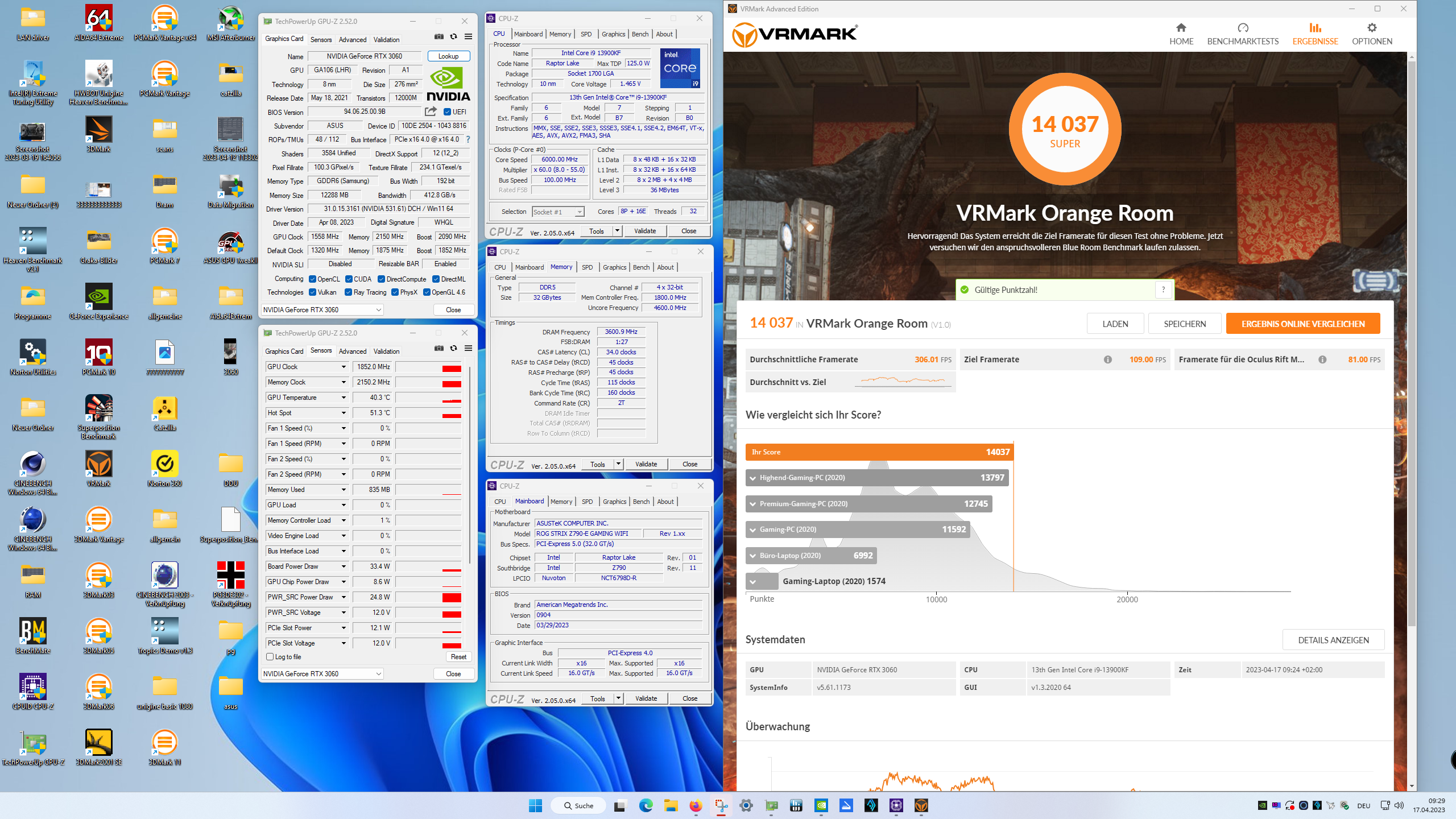Expand Highend-Gaming-PC (2020) comparison row
This screenshot has width=1456, height=819.
click(x=752, y=478)
